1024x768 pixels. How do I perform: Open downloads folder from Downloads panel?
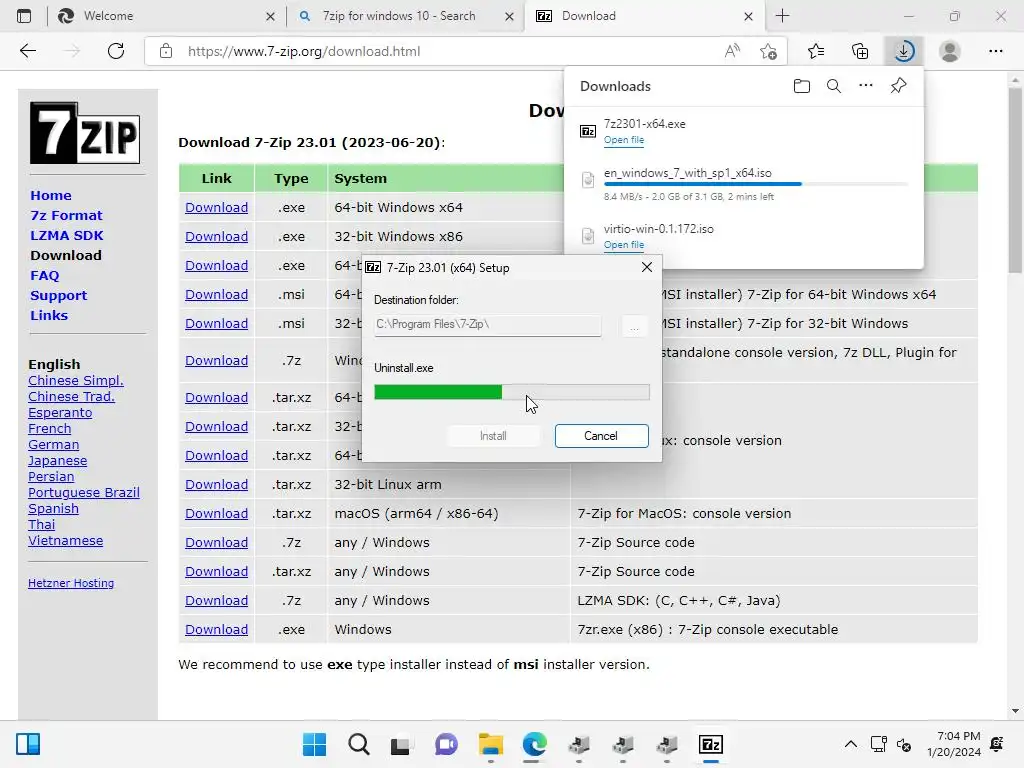801,86
